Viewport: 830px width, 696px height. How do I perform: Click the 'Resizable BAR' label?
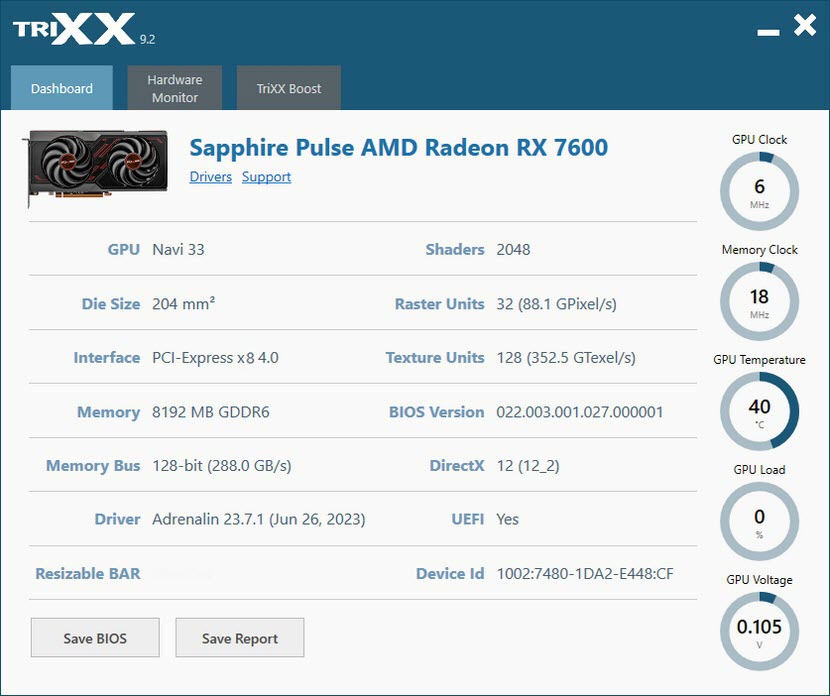click(x=88, y=574)
